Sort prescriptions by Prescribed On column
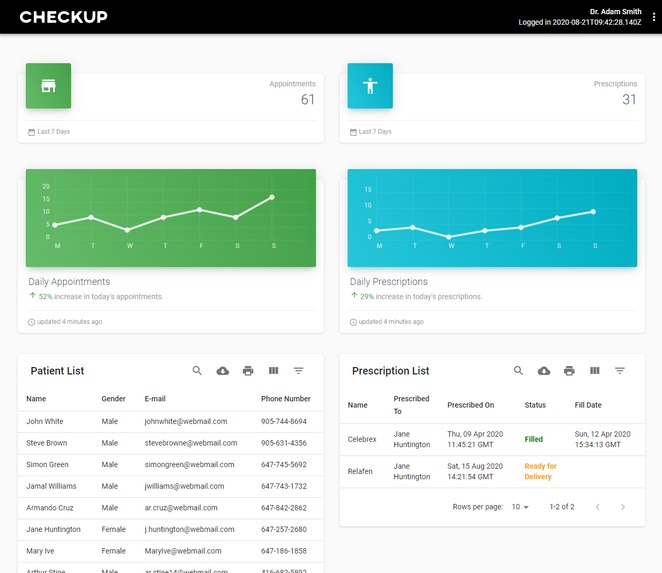 pyautogui.click(x=471, y=405)
